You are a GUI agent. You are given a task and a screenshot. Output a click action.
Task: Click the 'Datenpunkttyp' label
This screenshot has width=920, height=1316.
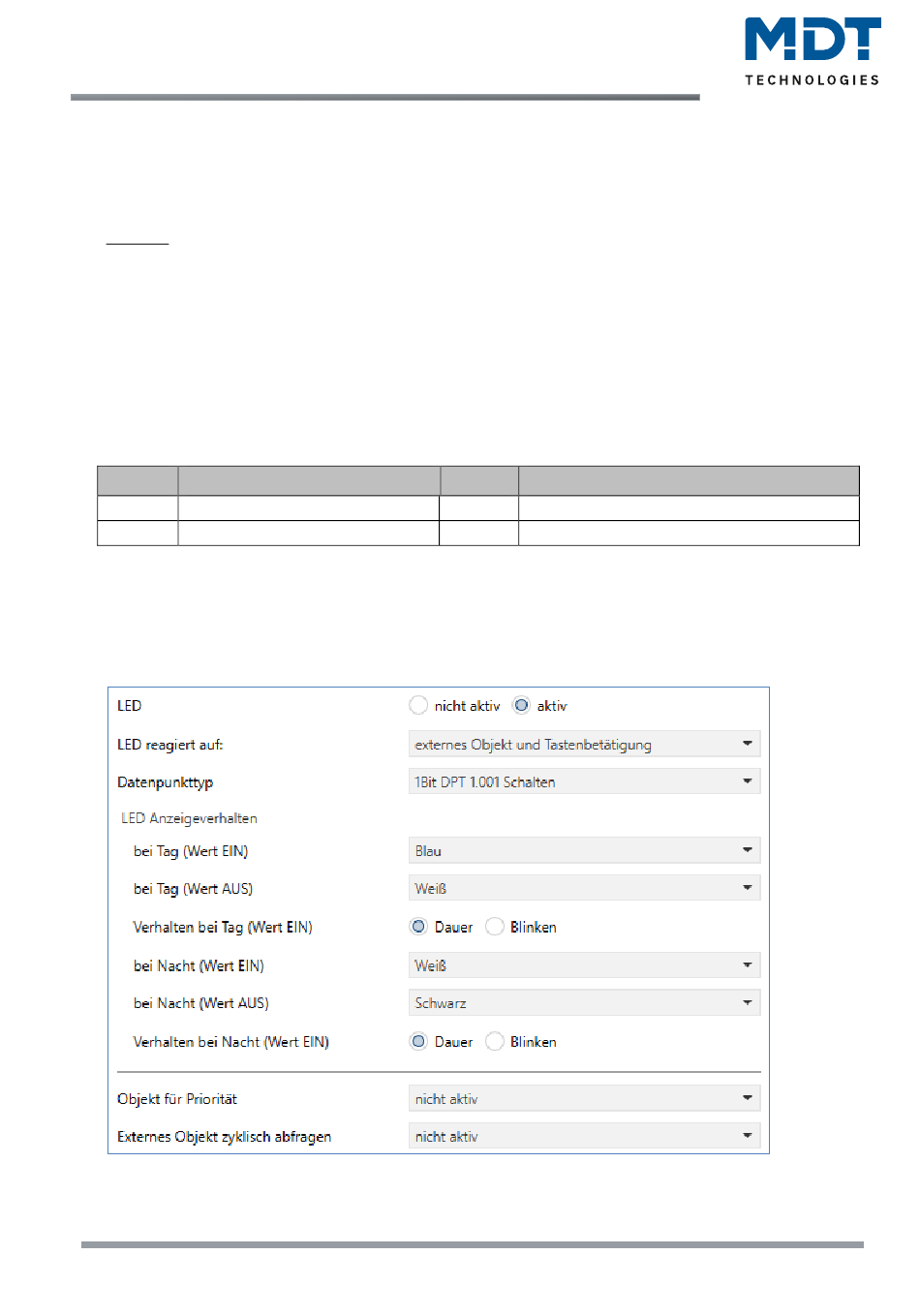click(x=166, y=782)
